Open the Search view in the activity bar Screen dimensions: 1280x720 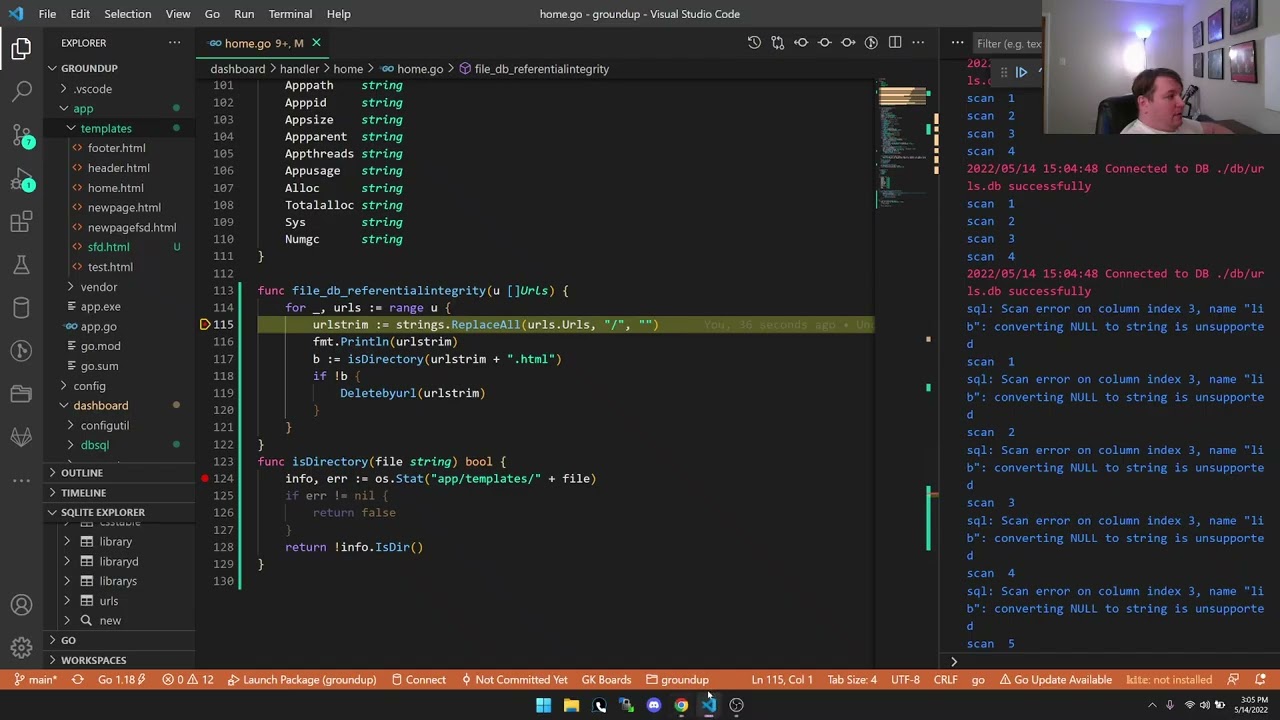point(21,91)
